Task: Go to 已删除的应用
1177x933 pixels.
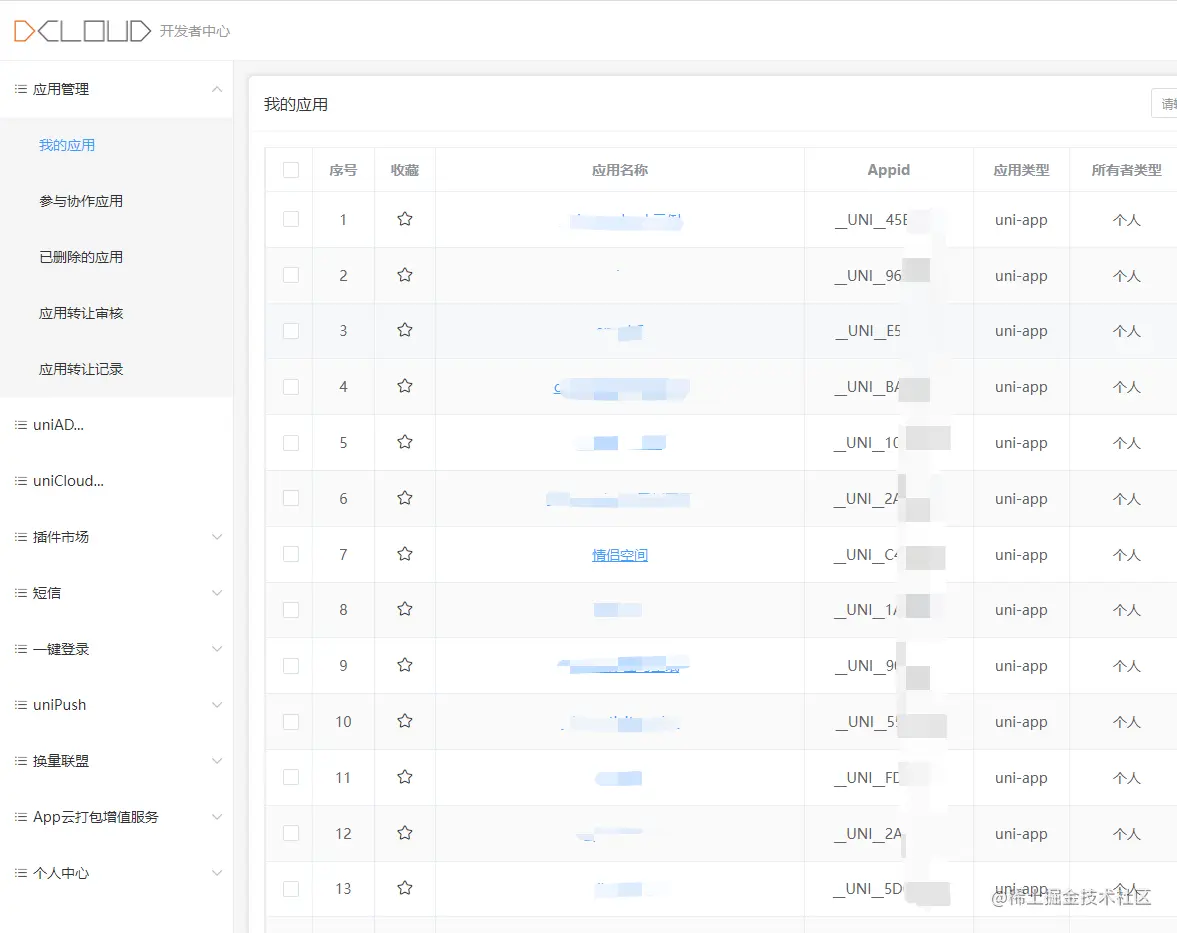Action: 81,257
